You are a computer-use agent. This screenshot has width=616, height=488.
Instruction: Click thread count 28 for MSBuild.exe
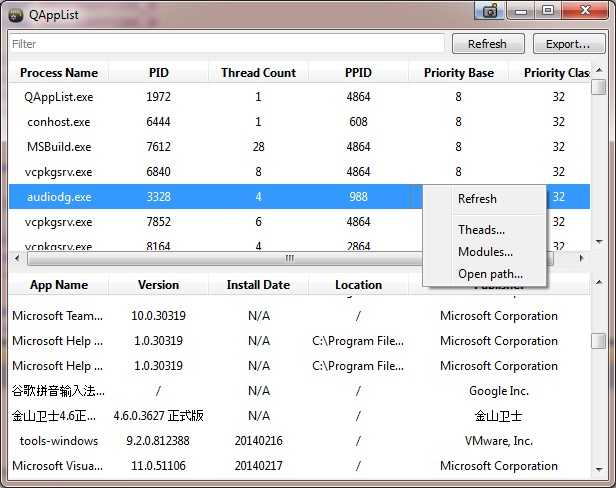click(258, 147)
